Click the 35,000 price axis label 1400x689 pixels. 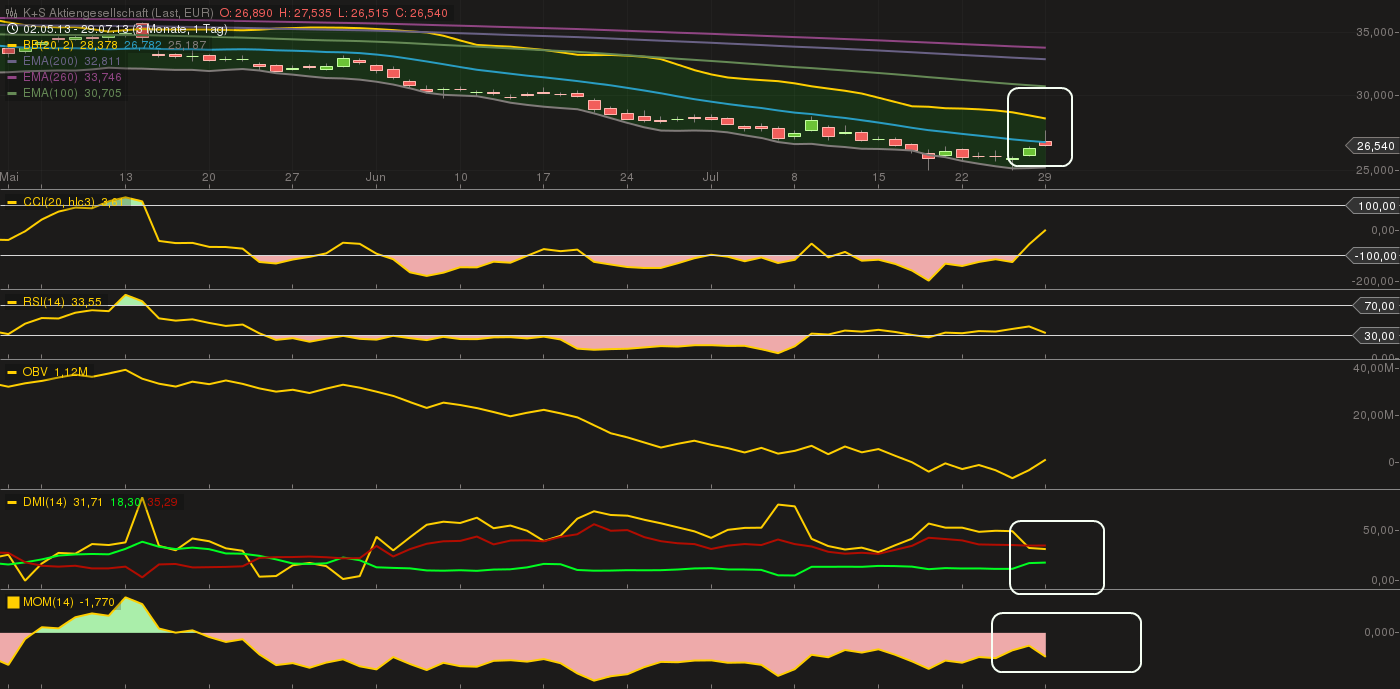click(1374, 33)
